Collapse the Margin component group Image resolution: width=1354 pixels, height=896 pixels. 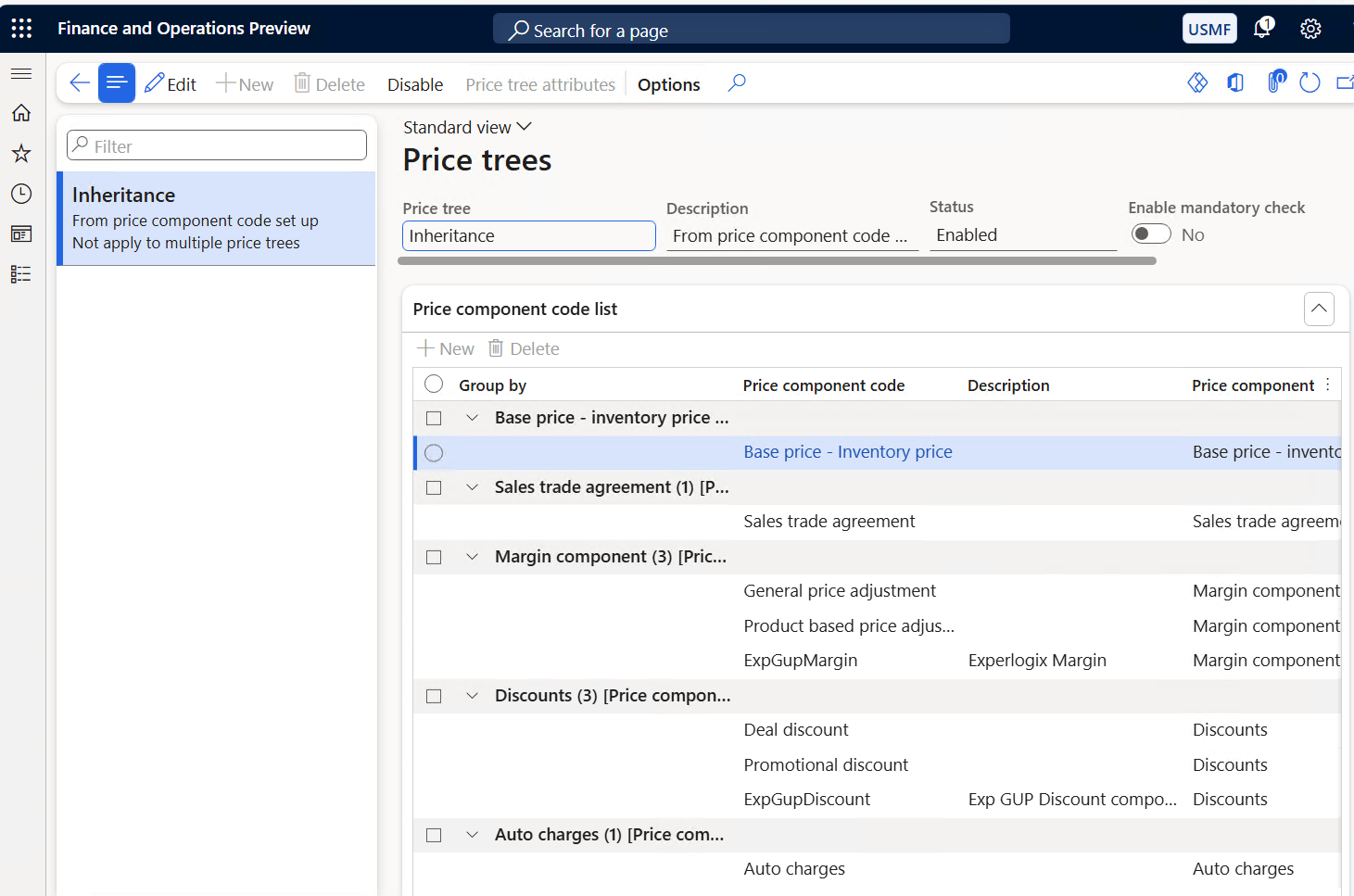(473, 557)
